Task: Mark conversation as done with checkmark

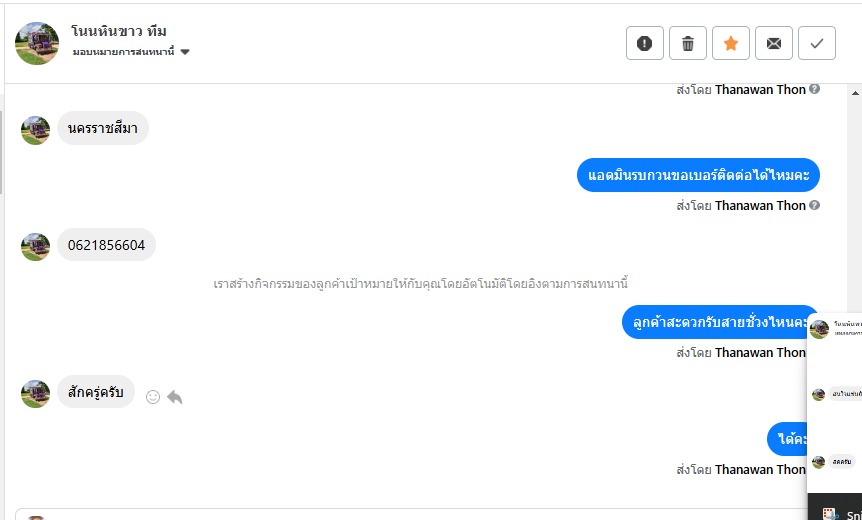Action: pos(817,43)
